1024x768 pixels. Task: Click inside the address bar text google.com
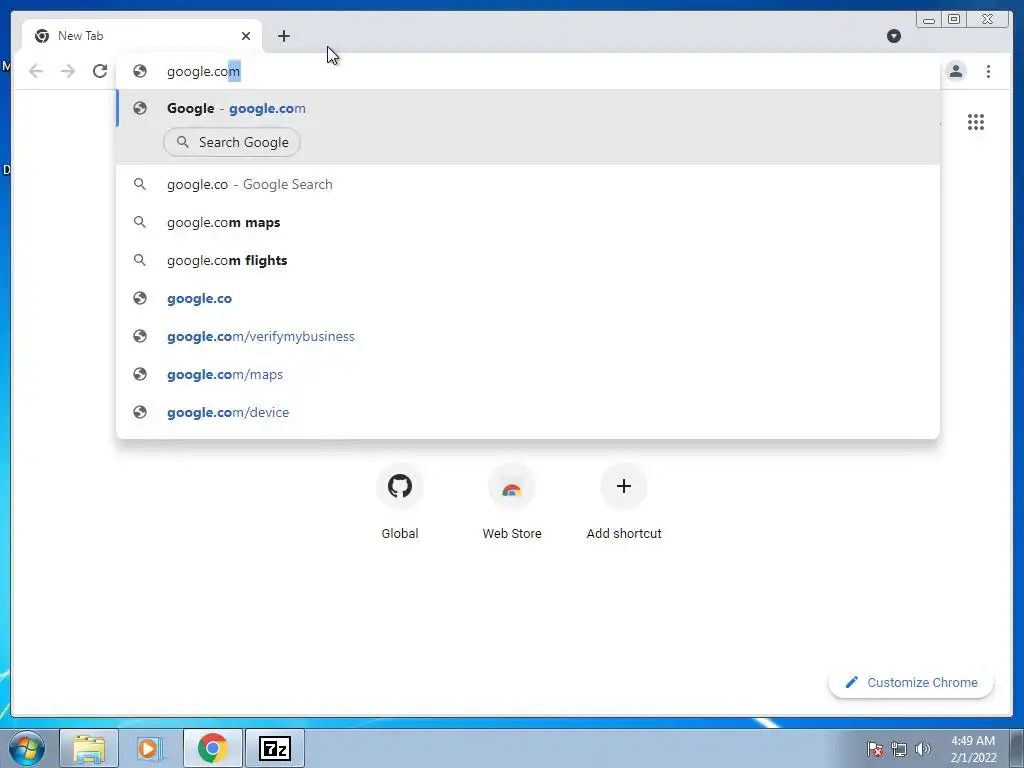tap(203, 71)
